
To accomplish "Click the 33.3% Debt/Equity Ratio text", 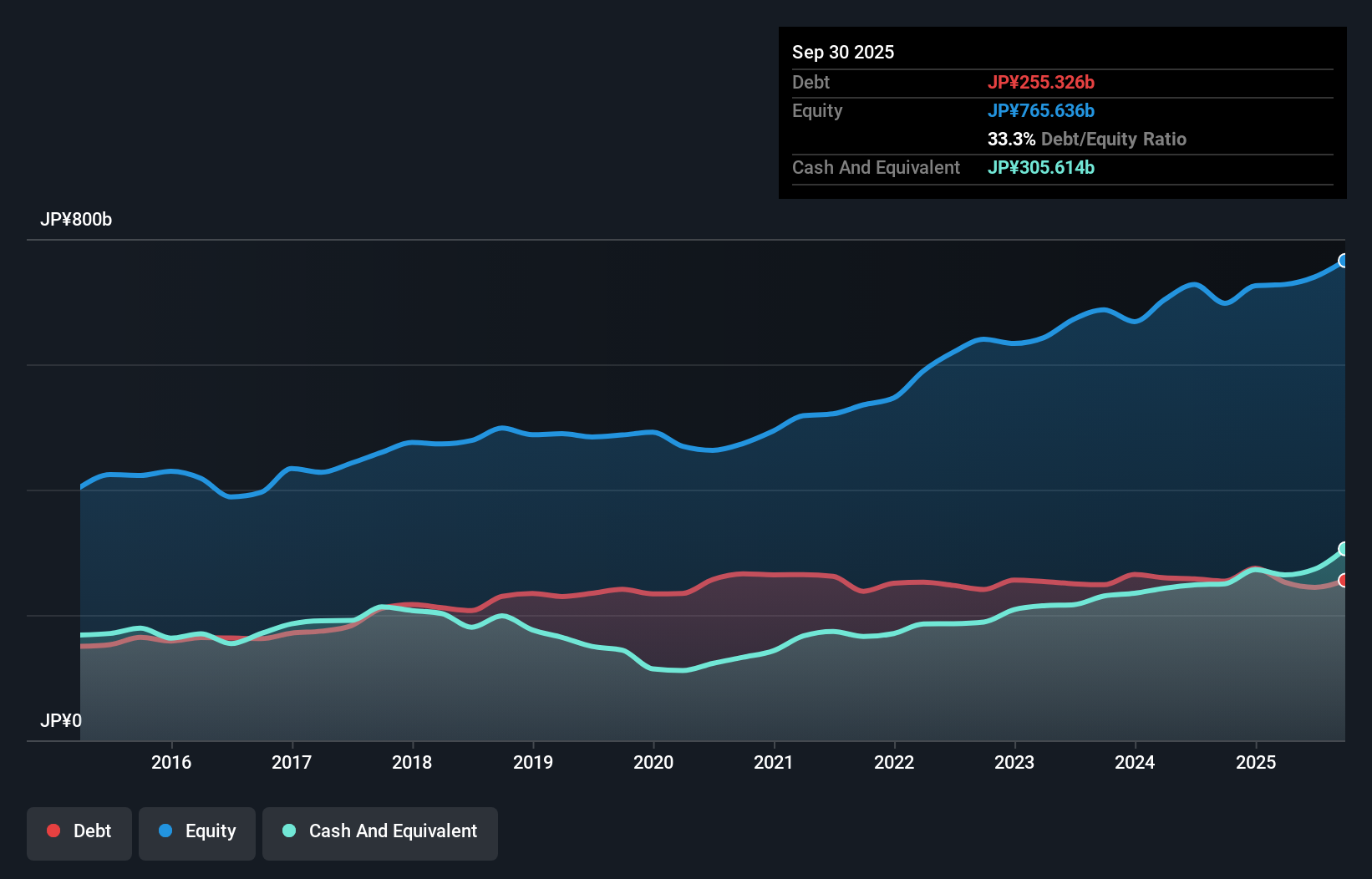I will (1087, 139).
